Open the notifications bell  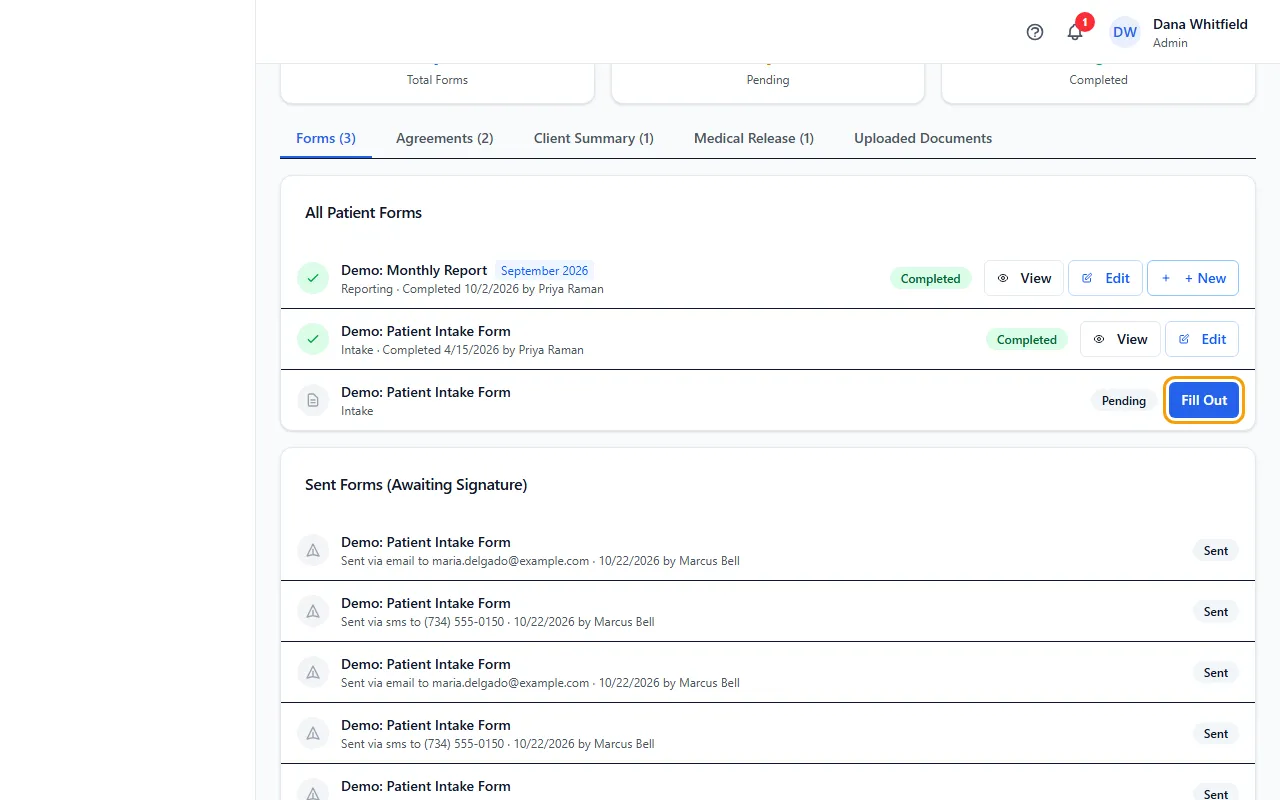1075,32
